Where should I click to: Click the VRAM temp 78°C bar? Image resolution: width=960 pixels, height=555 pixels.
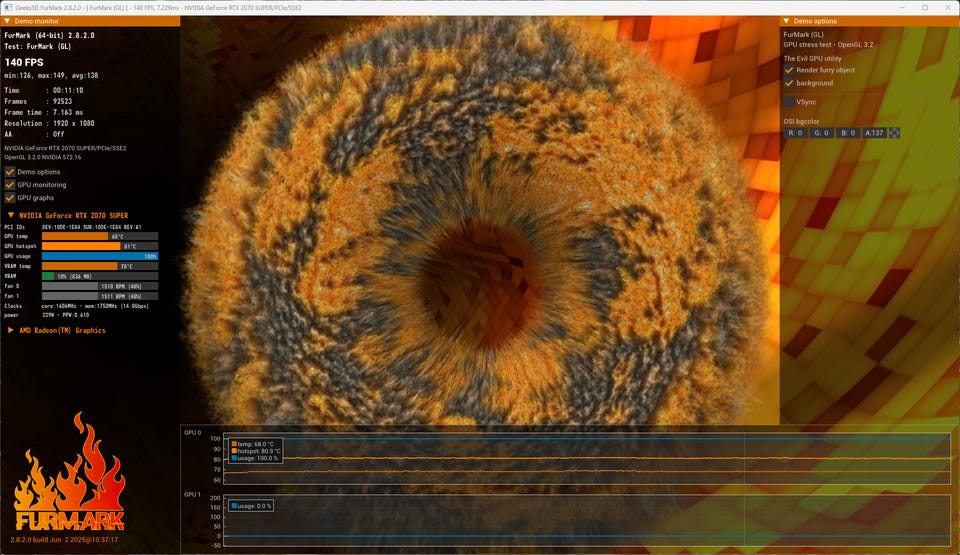click(x=100, y=266)
